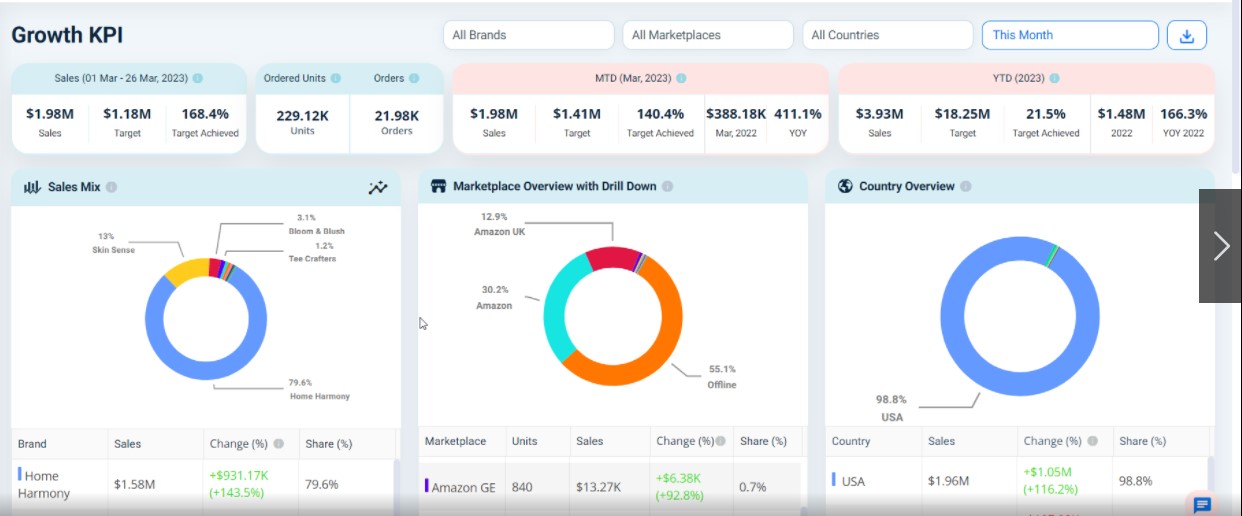Sort country table by Share (%) column
1242x516 pixels.
(1142, 441)
